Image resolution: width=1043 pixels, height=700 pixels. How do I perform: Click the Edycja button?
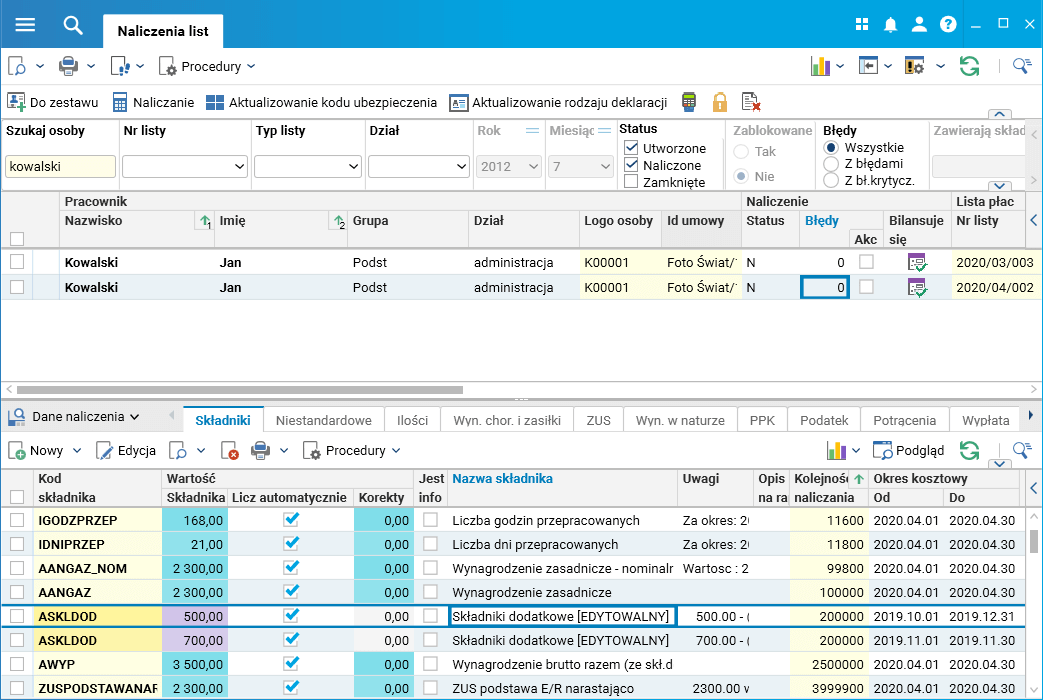[x=126, y=450]
